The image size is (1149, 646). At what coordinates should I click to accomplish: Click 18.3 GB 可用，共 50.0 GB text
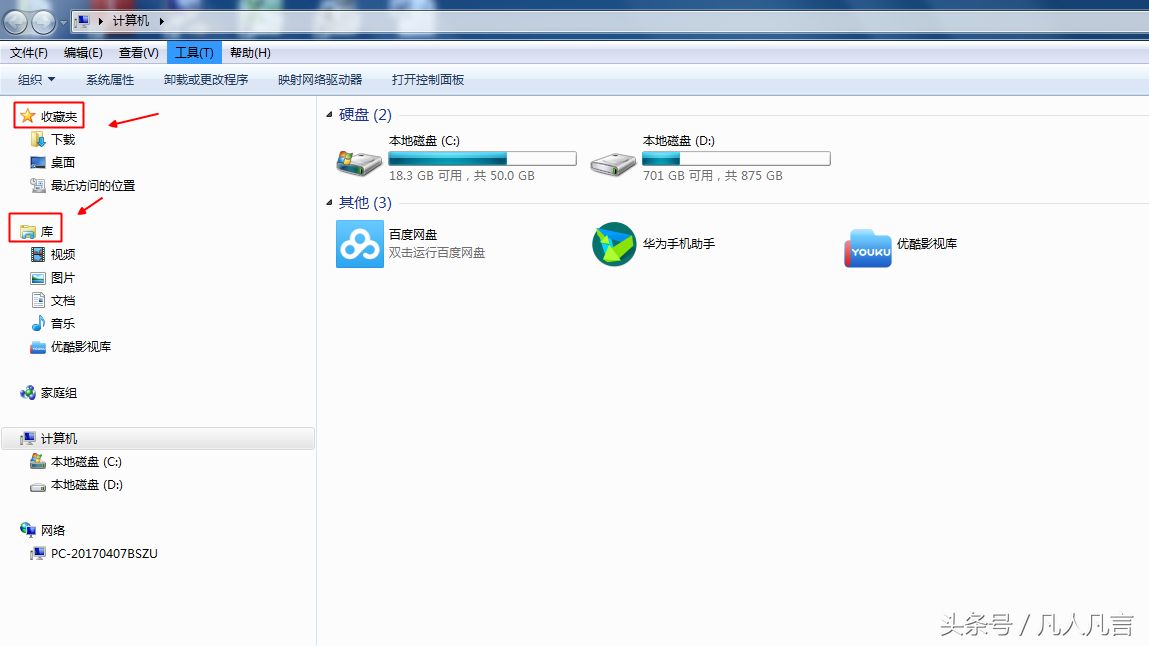click(462, 176)
